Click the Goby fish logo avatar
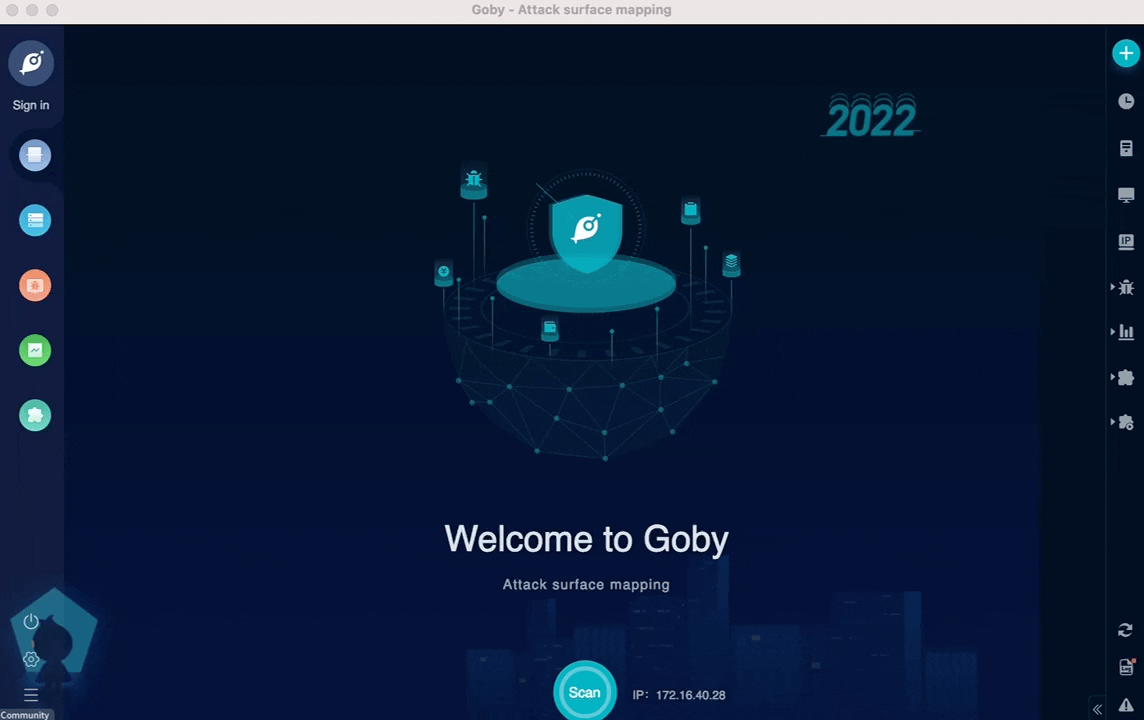Viewport: 1144px width, 720px height. [31, 63]
